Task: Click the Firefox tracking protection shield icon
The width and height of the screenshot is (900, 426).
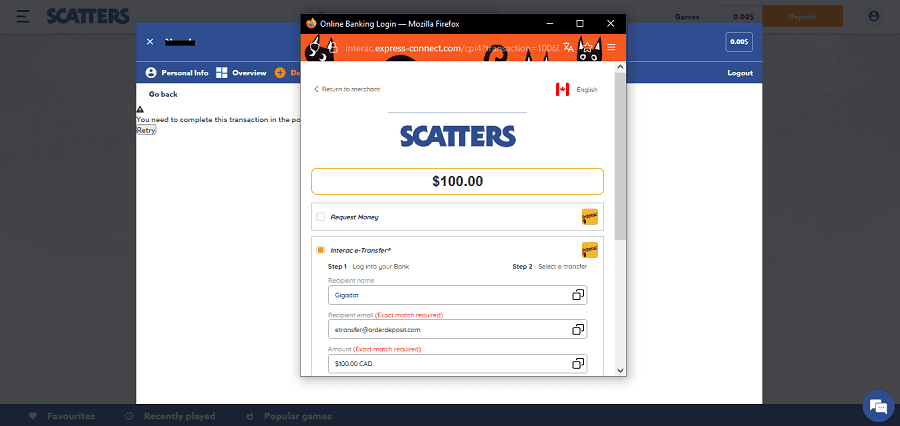Action: tap(315, 48)
